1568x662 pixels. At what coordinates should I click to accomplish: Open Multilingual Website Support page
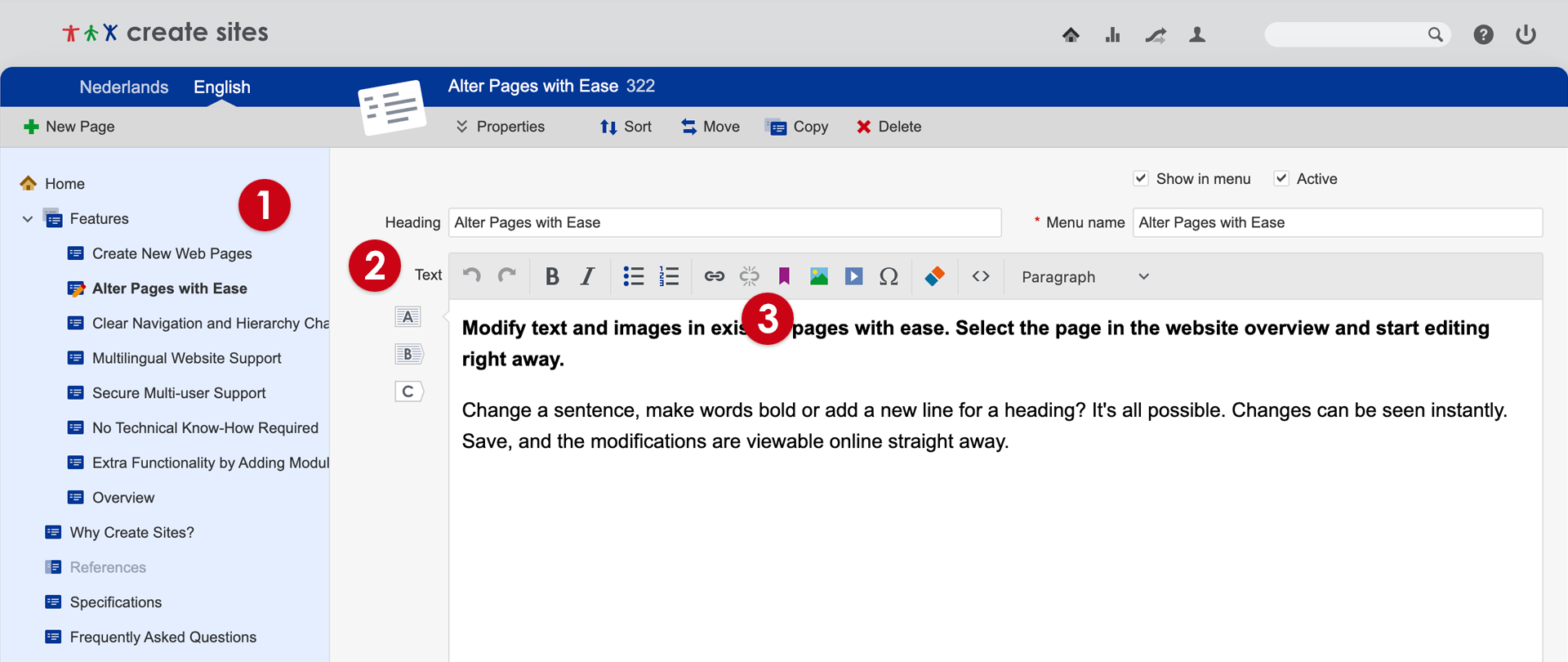click(x=186, y=358)
